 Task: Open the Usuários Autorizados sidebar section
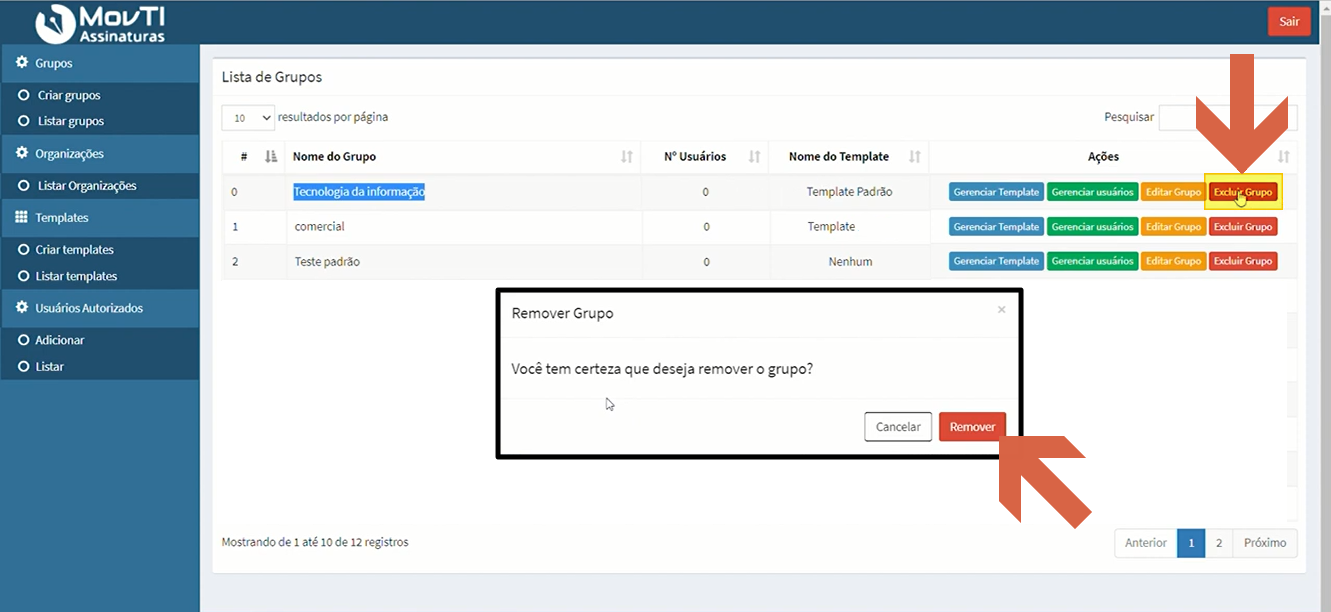(x=100, y=308)
